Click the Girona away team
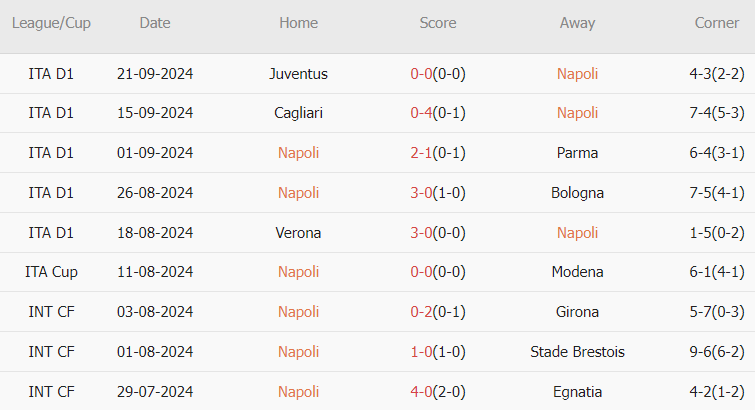Image resolution: width=755 pixels, height=410 pixels. (x=577, y=312)
